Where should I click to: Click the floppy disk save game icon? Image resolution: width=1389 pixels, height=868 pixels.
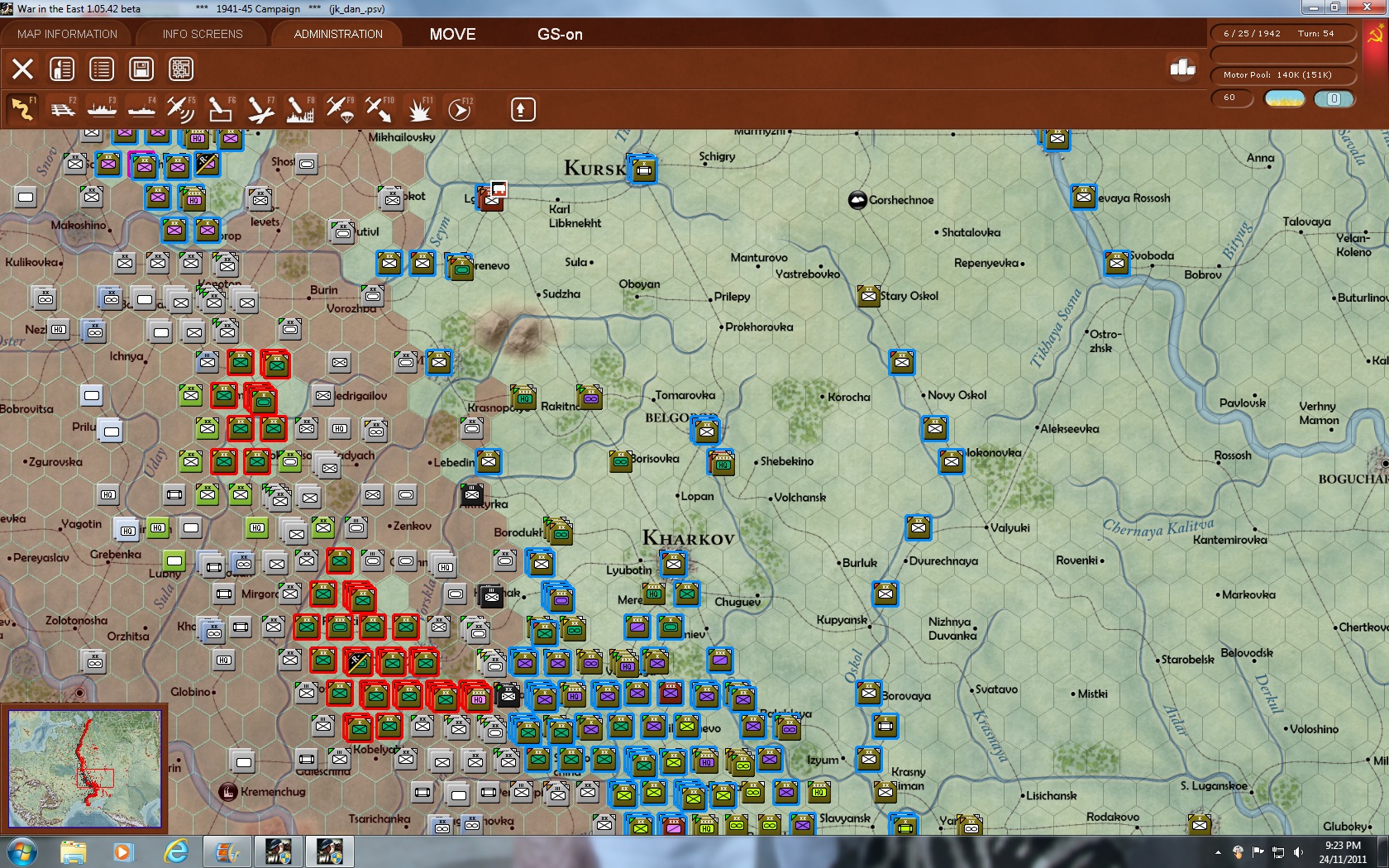(x=141, y=69)
